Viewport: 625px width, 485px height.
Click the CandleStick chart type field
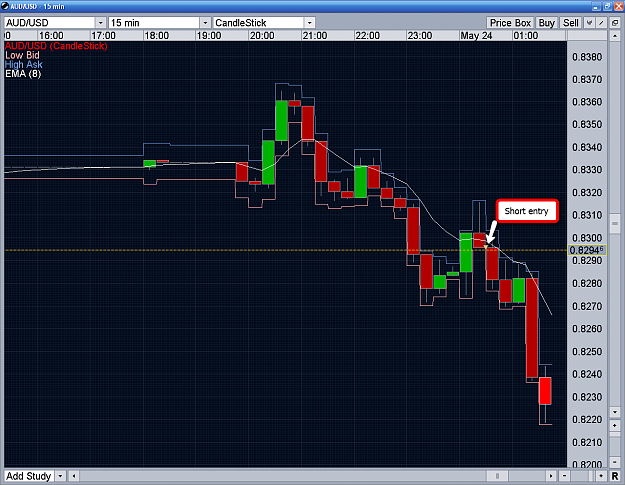click(x=259, y=23)
